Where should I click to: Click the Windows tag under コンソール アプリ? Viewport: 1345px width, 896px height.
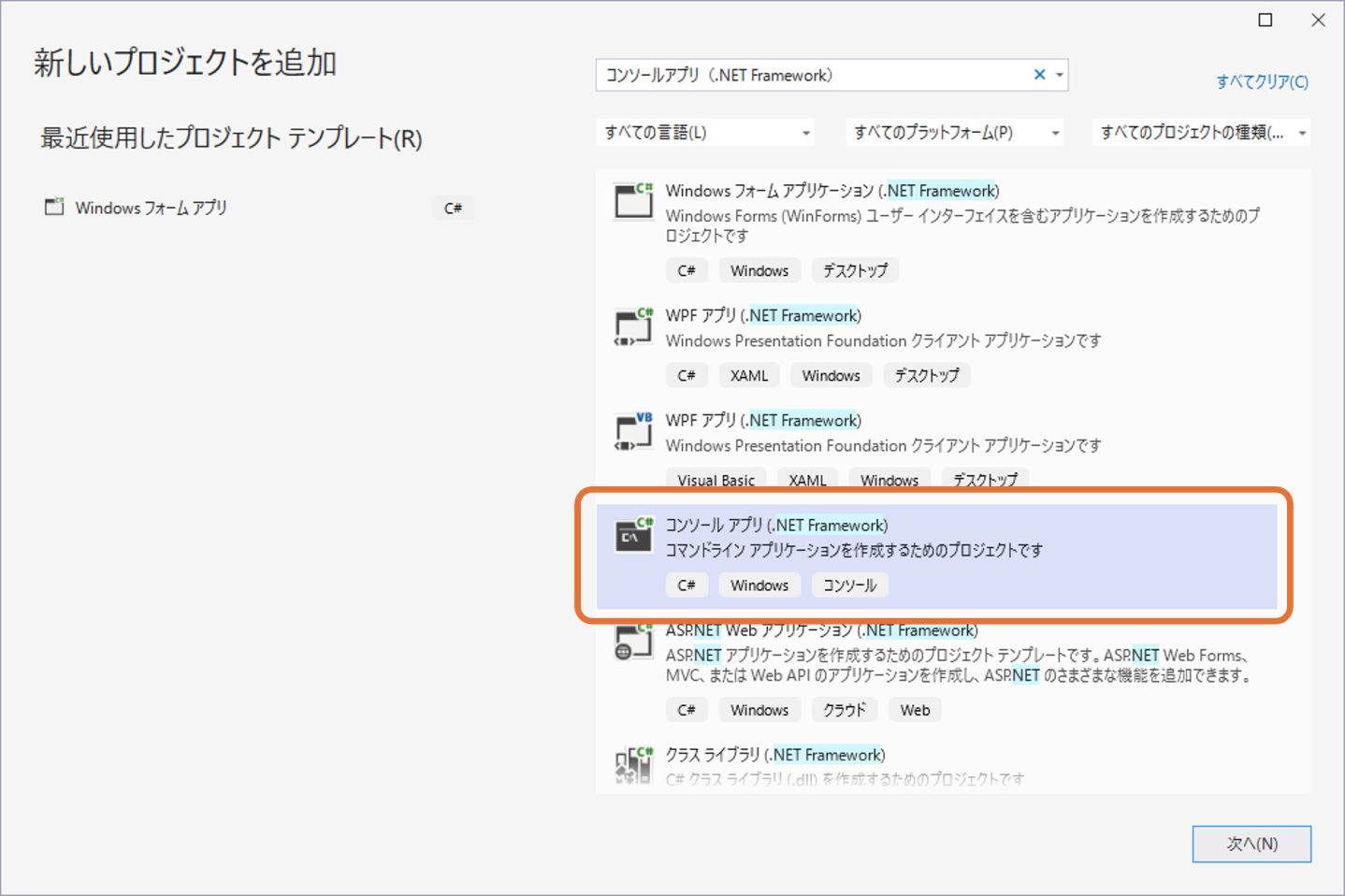point(759,585)
